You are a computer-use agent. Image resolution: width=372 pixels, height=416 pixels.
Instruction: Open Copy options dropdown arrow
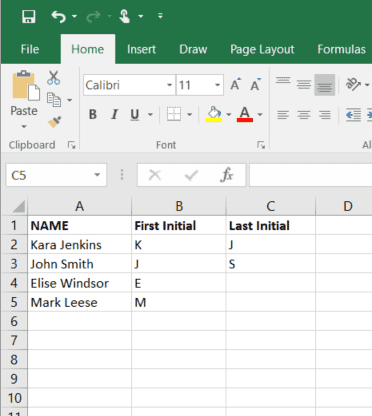[x=69, y=100]
